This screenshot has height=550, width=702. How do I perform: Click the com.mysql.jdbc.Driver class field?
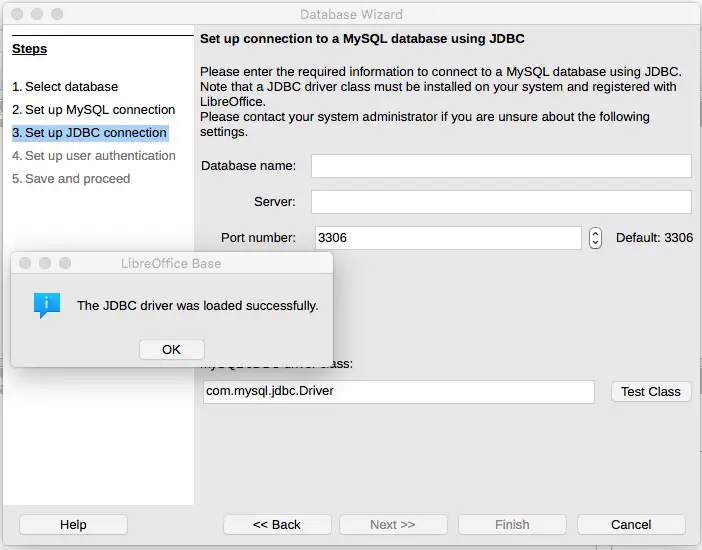(x=398, y=391)
